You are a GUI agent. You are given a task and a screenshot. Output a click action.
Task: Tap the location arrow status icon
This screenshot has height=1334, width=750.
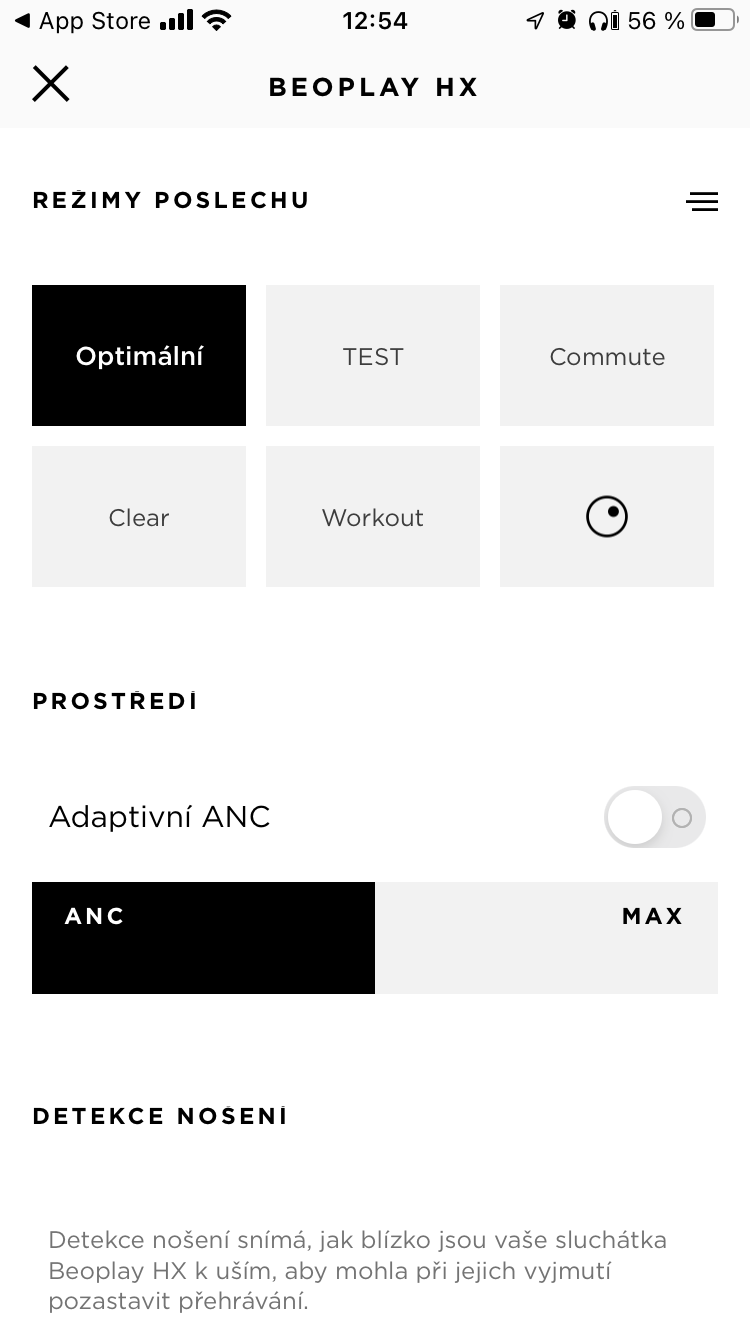535,20
